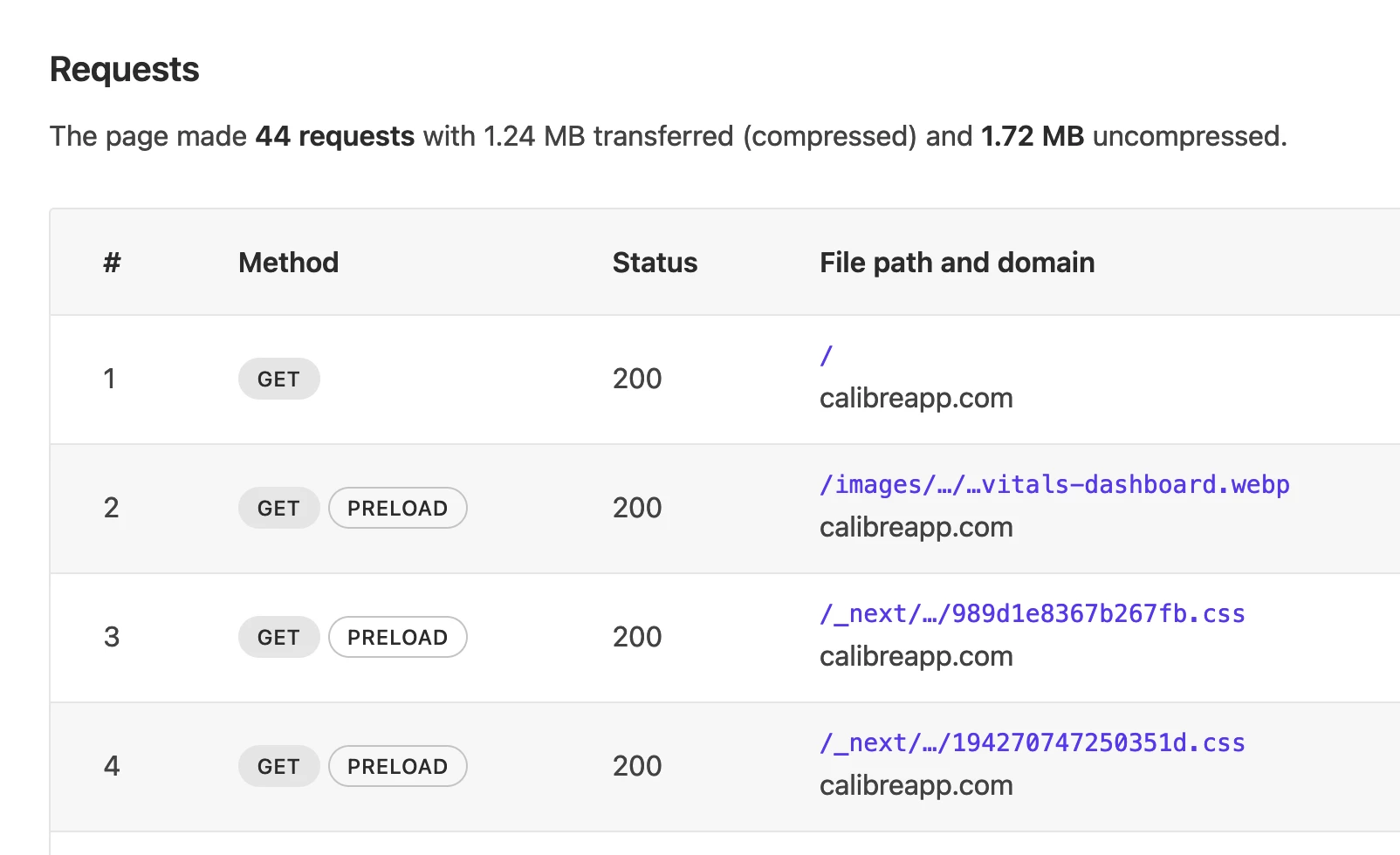Open the 194270747250351d.css file link

(x=1033, y=743)
